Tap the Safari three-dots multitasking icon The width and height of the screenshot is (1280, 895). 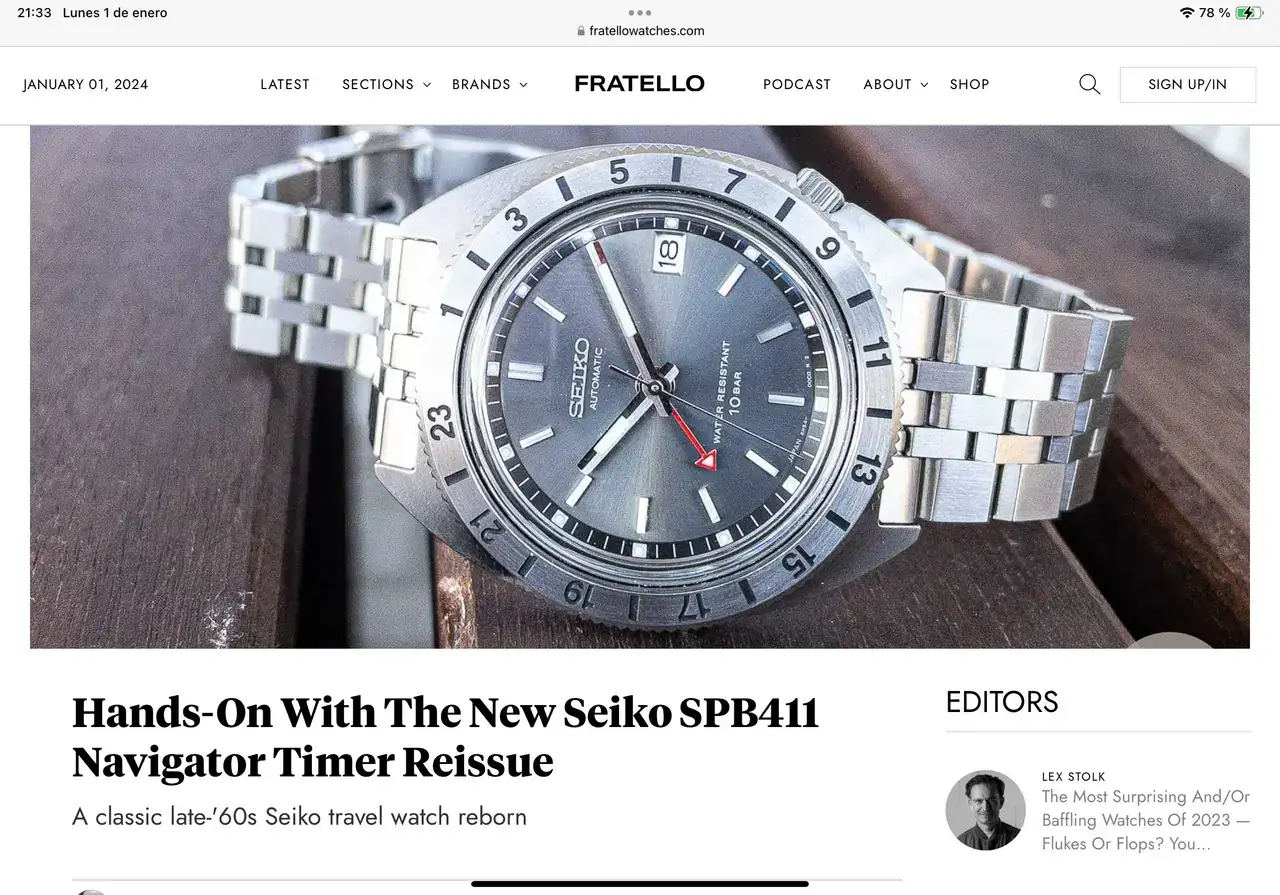click(640, 13)
